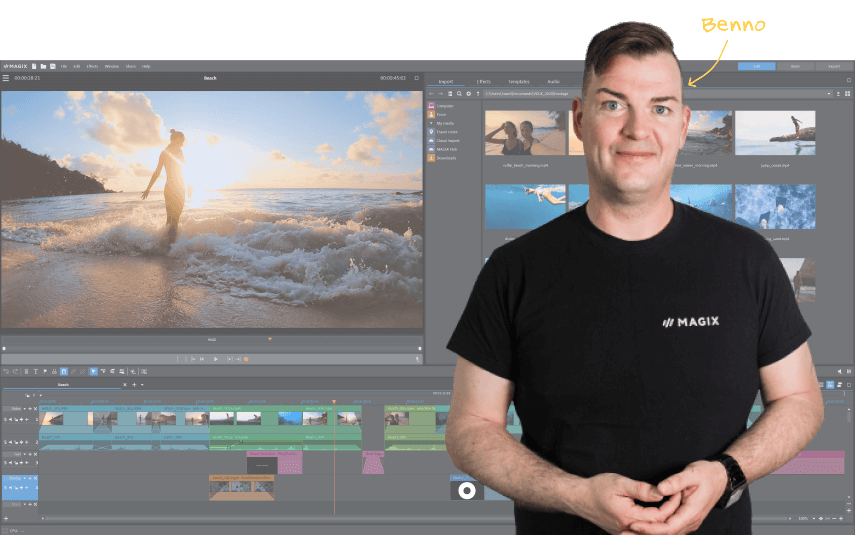Click the Beach project title in preview header

tap(210, 78)
